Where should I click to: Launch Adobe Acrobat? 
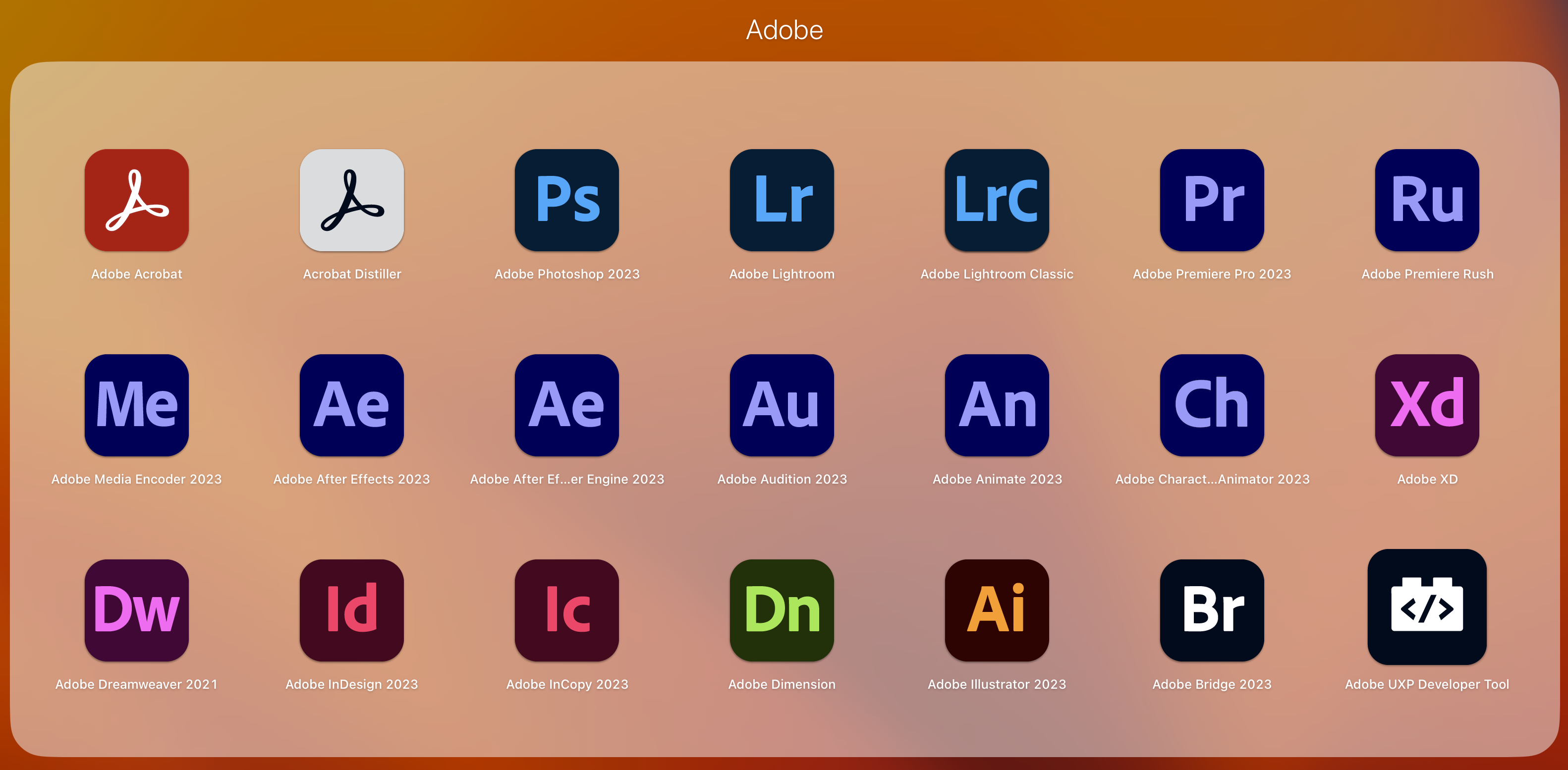[x=136, y=200]
